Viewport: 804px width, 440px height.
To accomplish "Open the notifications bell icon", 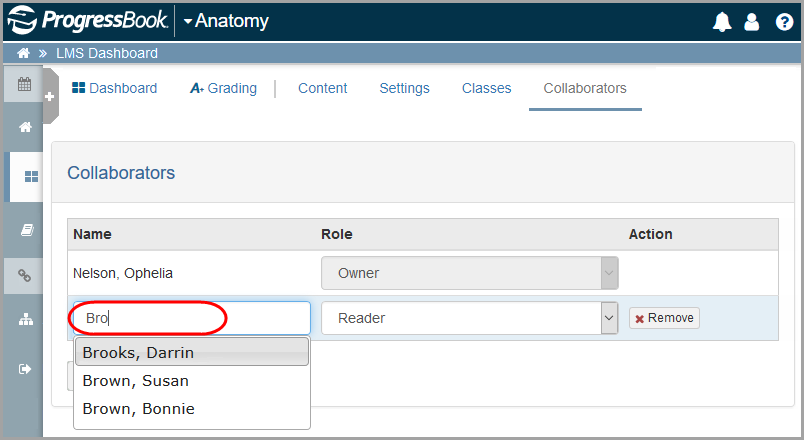I will [x=722, y=22].
